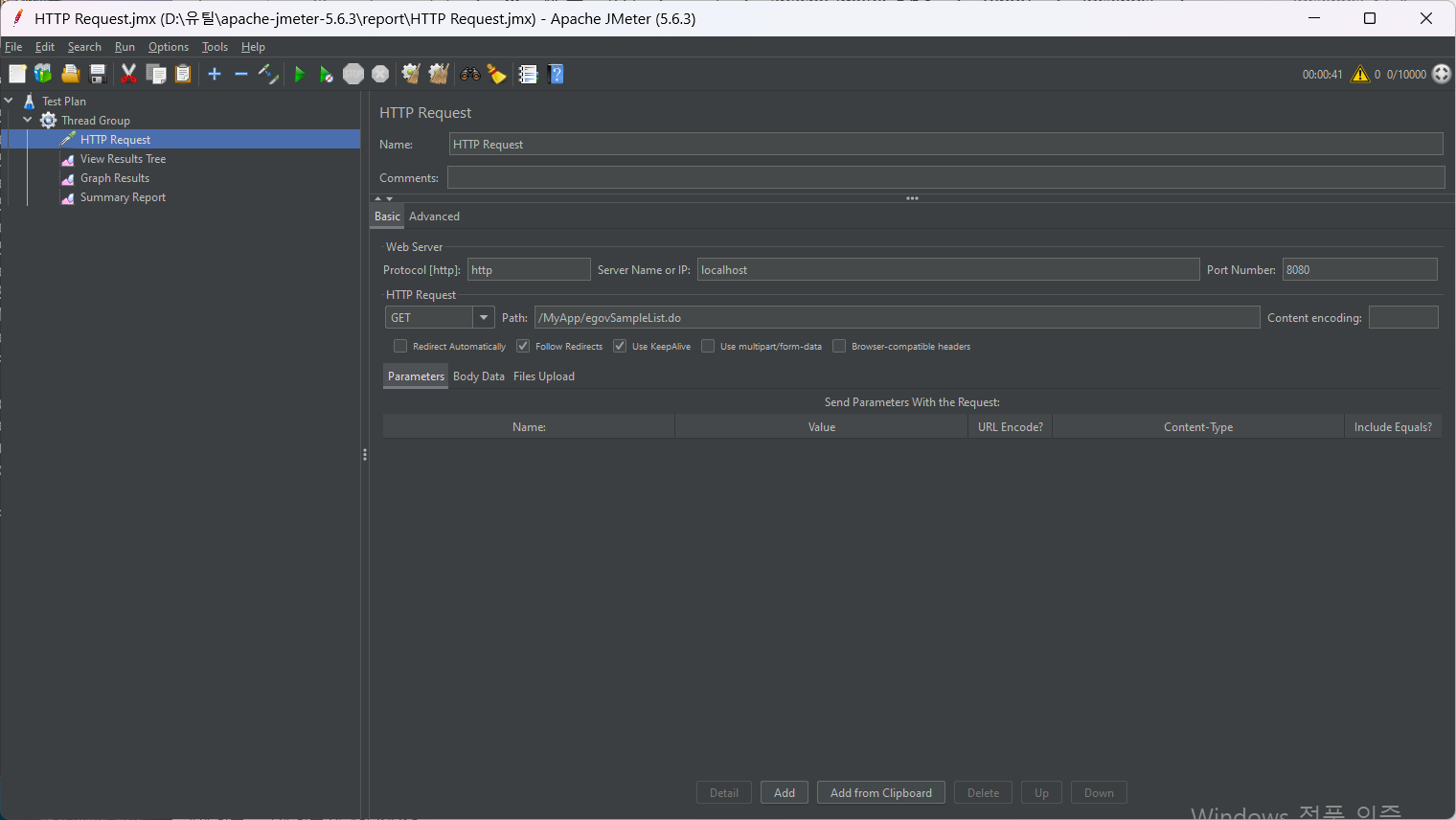Select the Basic tab
1456x820 pixels.
(x=387, y=216)
